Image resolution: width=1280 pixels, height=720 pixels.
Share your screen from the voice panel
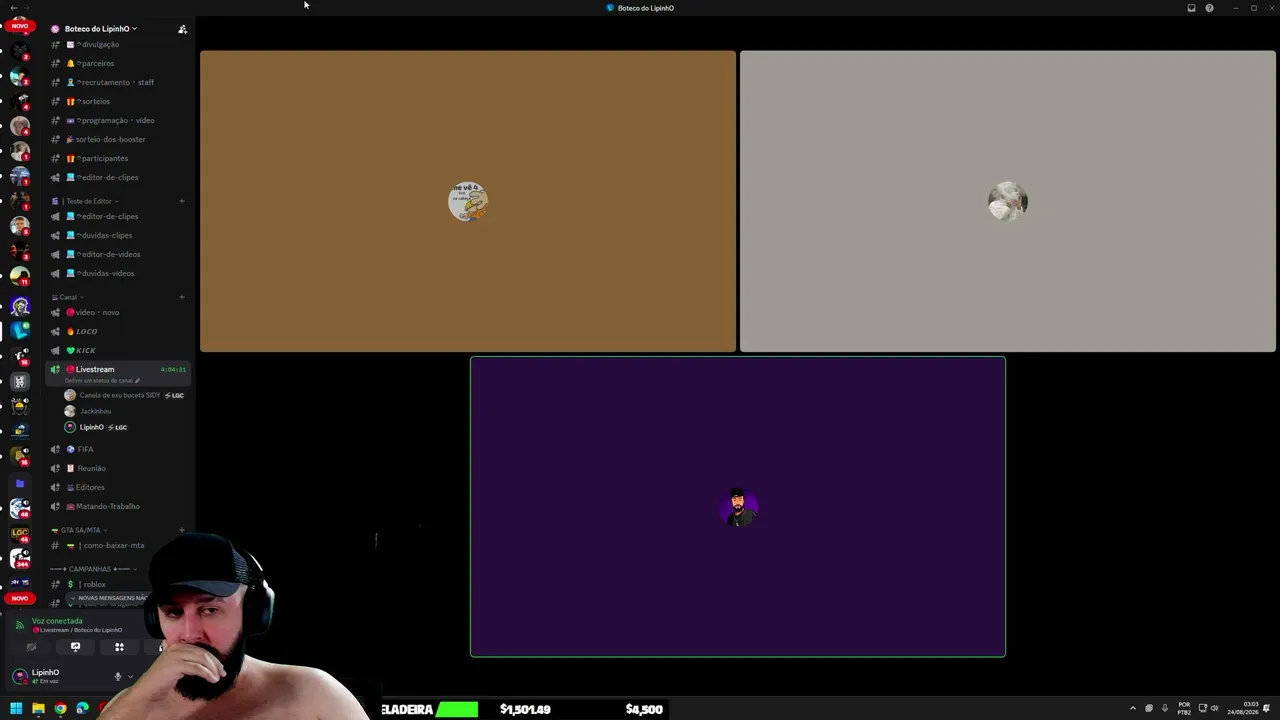tap(75, 648)
